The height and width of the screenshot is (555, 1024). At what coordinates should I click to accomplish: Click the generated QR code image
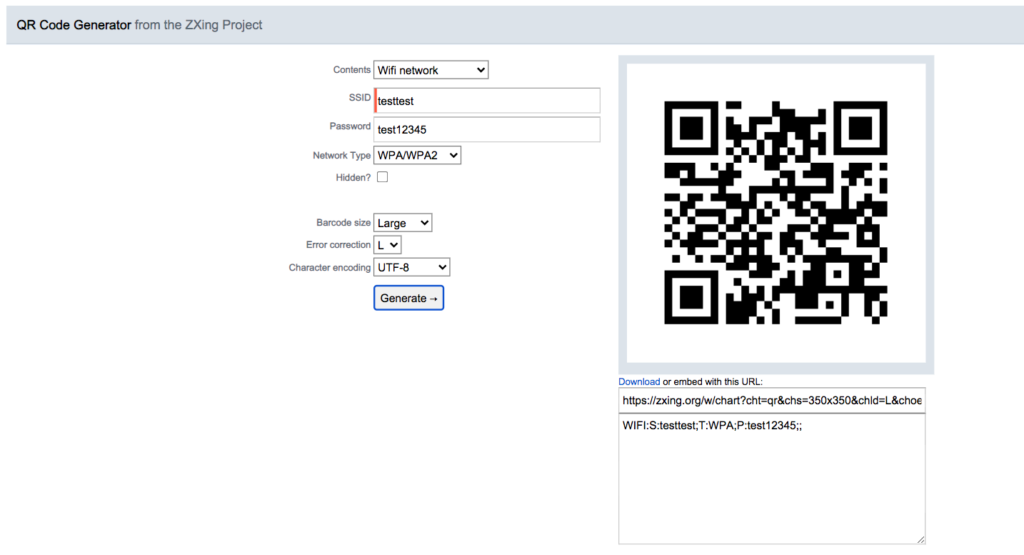click(776, 213)
